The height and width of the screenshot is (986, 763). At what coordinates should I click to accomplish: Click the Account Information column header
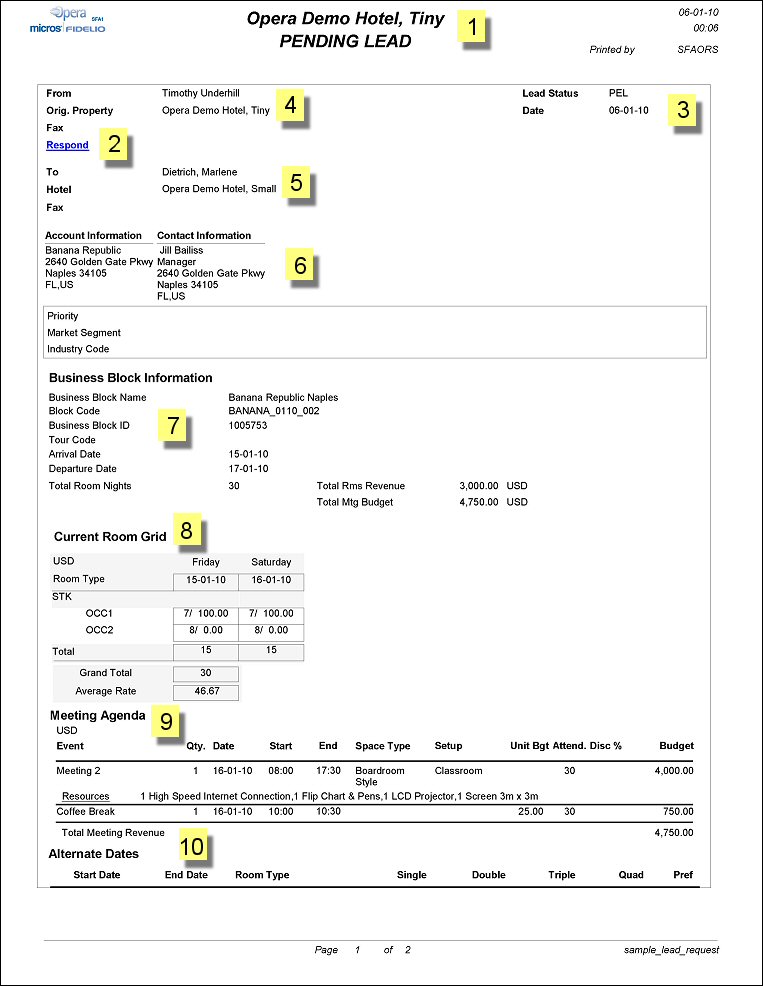pyautogui.click(x=94, y=236)
